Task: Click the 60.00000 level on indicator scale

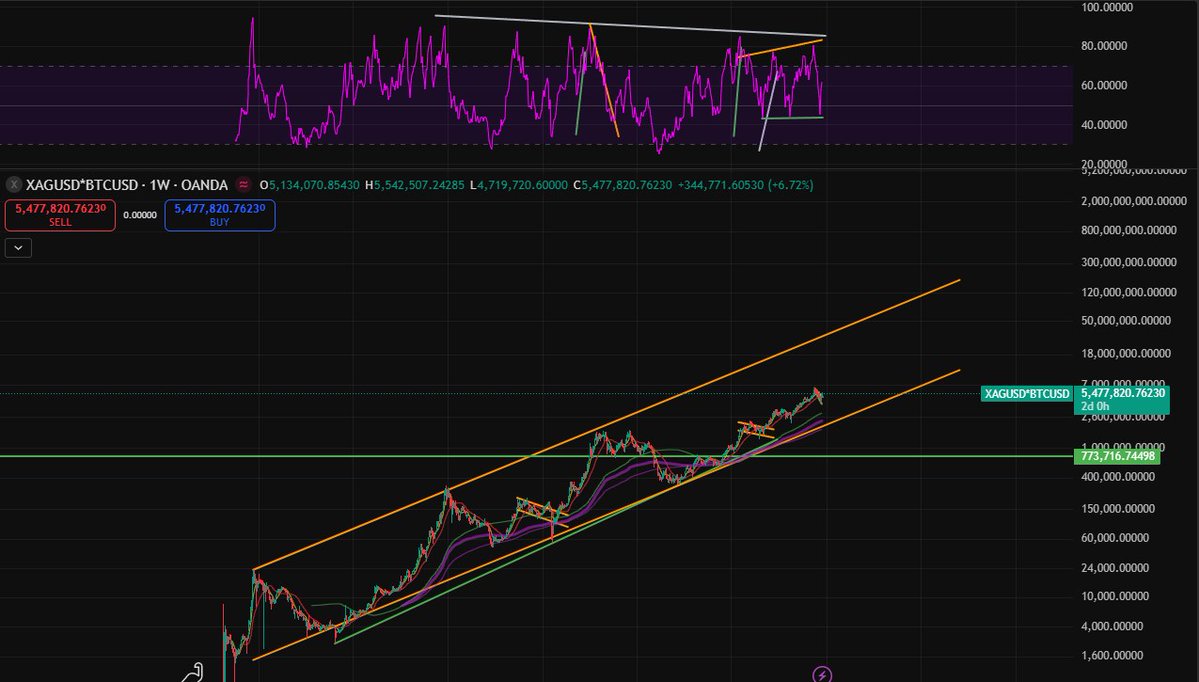Action: coord(1104,86)
